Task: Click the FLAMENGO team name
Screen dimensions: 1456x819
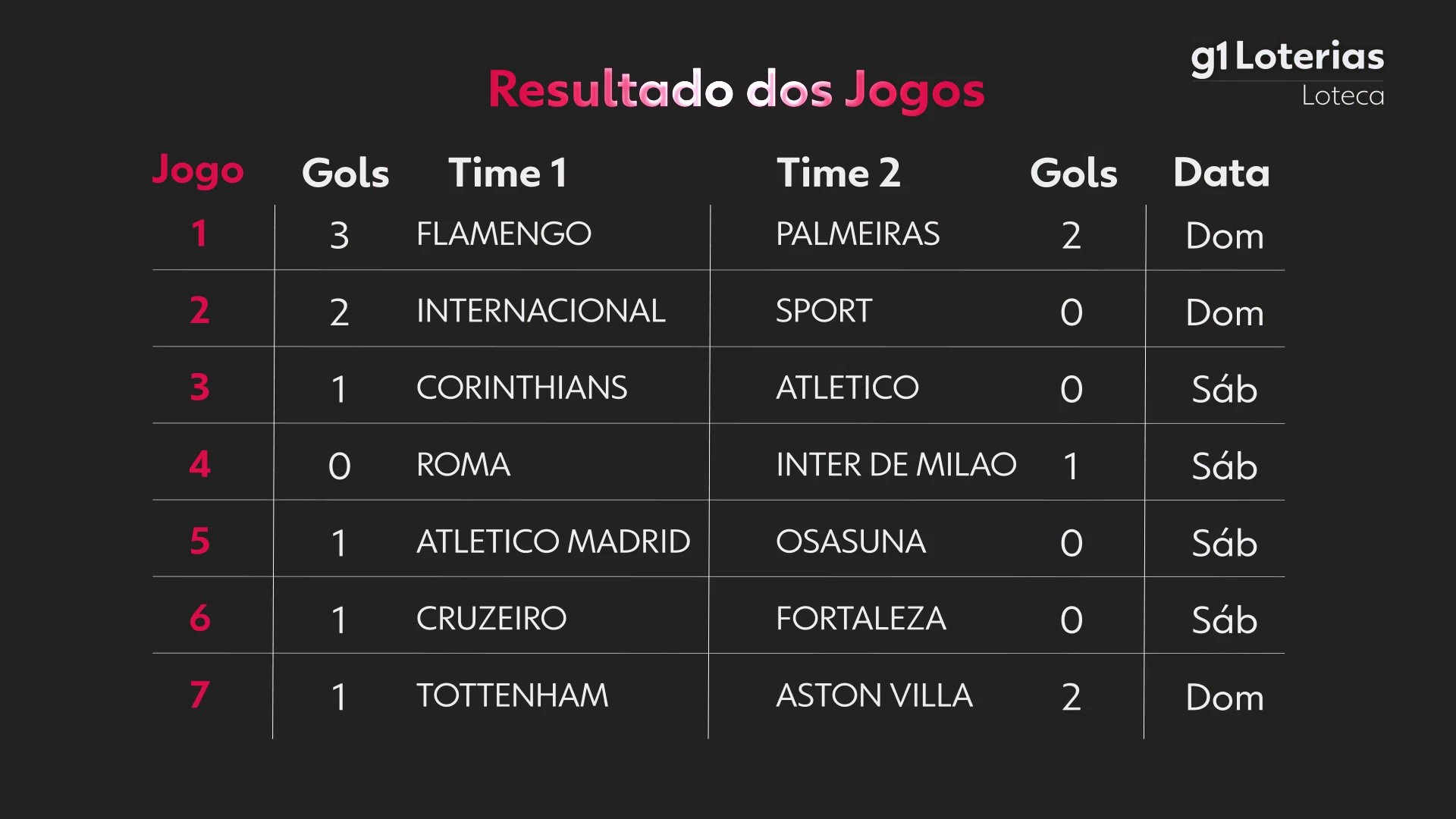Action: tap(504, 234)
